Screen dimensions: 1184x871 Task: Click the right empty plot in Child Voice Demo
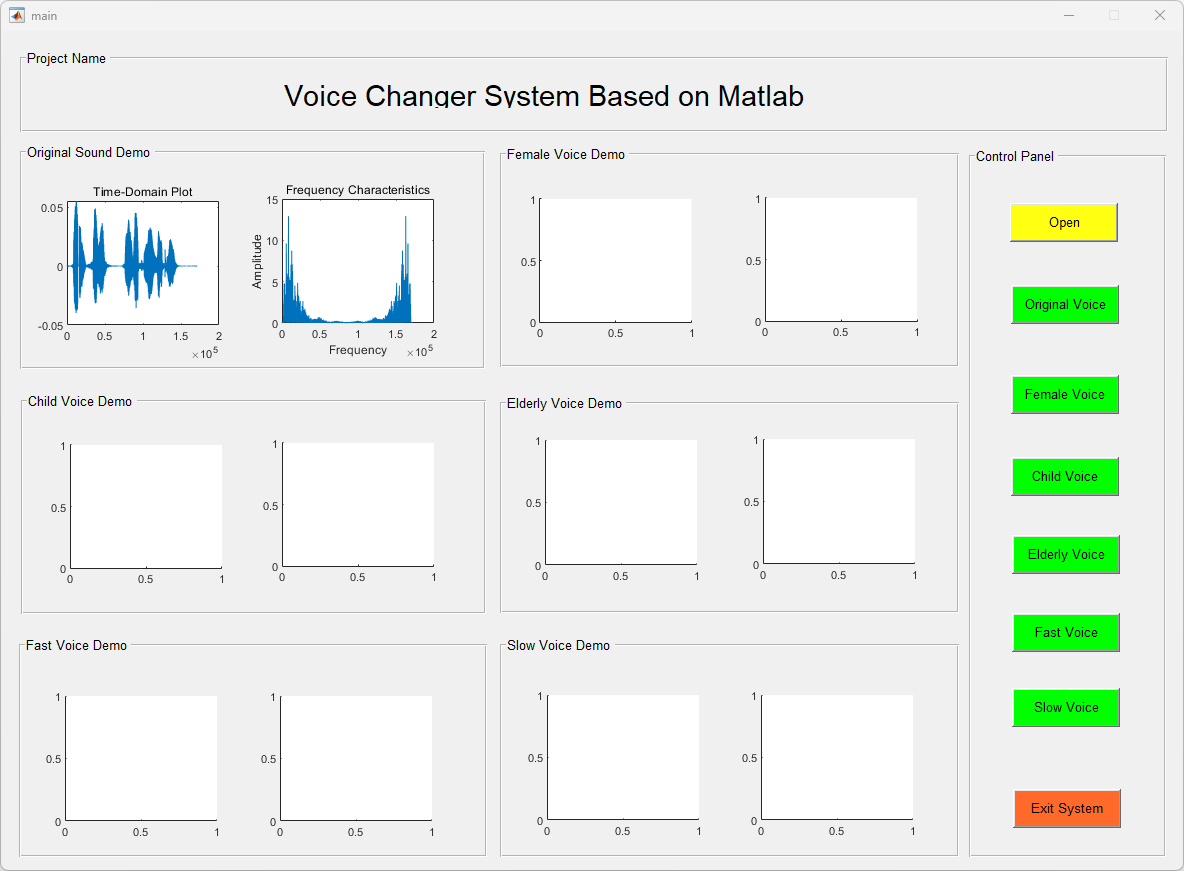tap(358, 504)
